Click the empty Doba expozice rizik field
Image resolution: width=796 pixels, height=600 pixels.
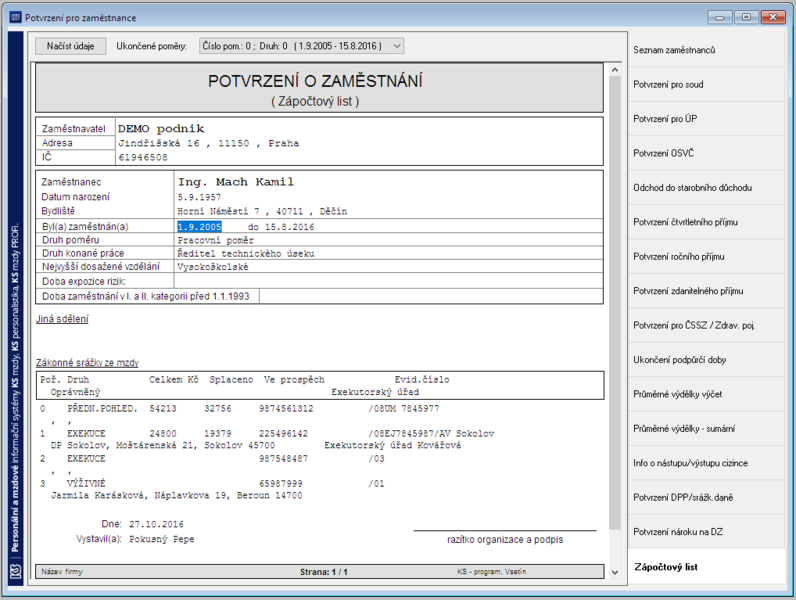(x=388, y=281)
